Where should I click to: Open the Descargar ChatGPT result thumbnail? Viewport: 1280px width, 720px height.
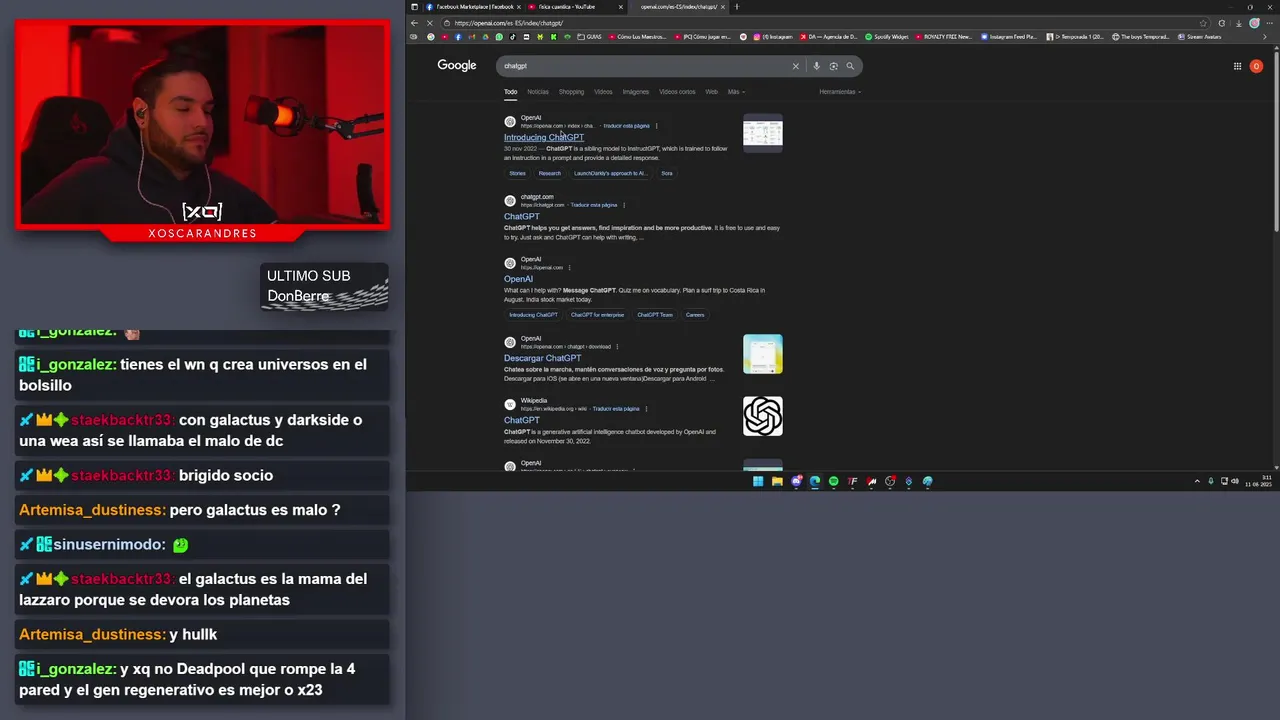[763, 354]
